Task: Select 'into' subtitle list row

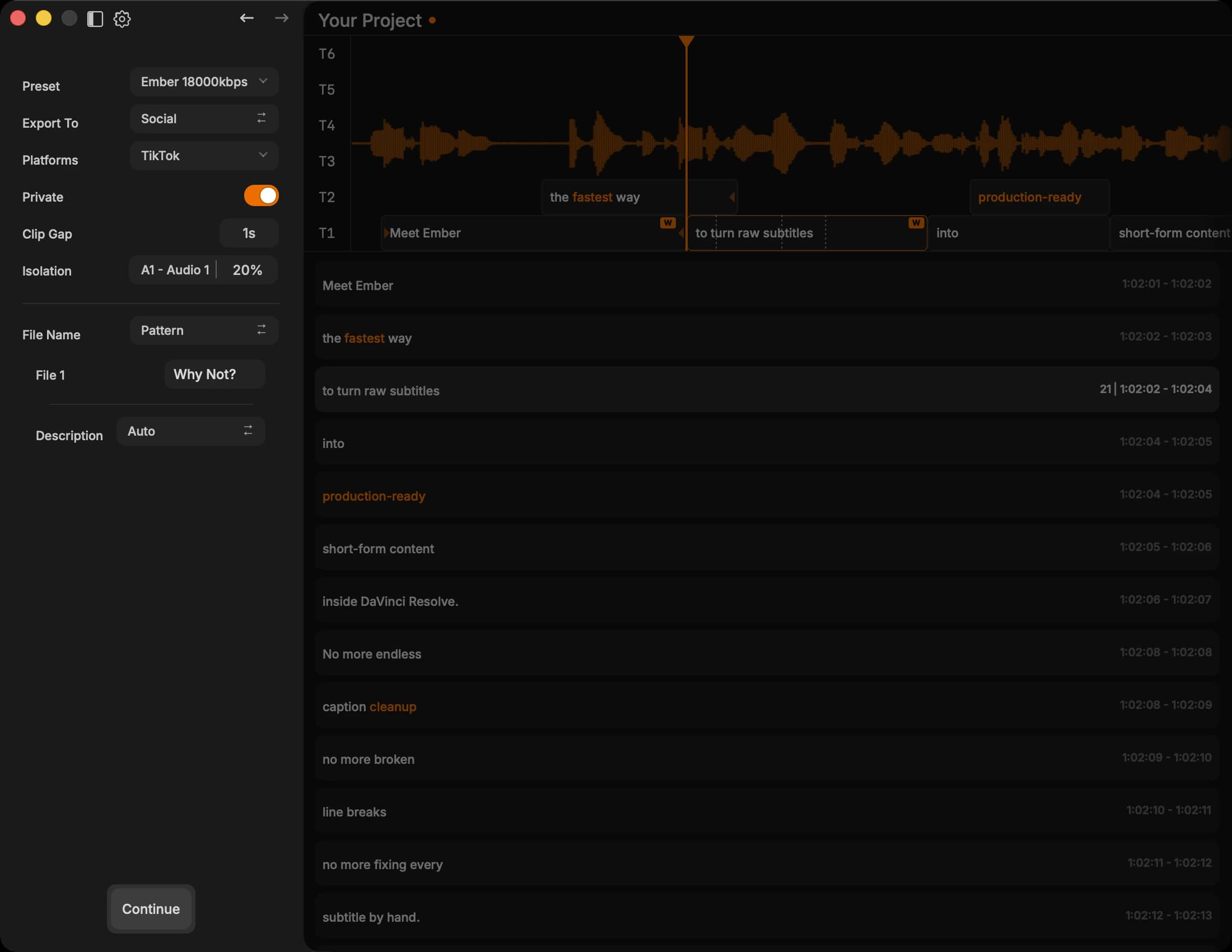Action: tap(767, 443)
